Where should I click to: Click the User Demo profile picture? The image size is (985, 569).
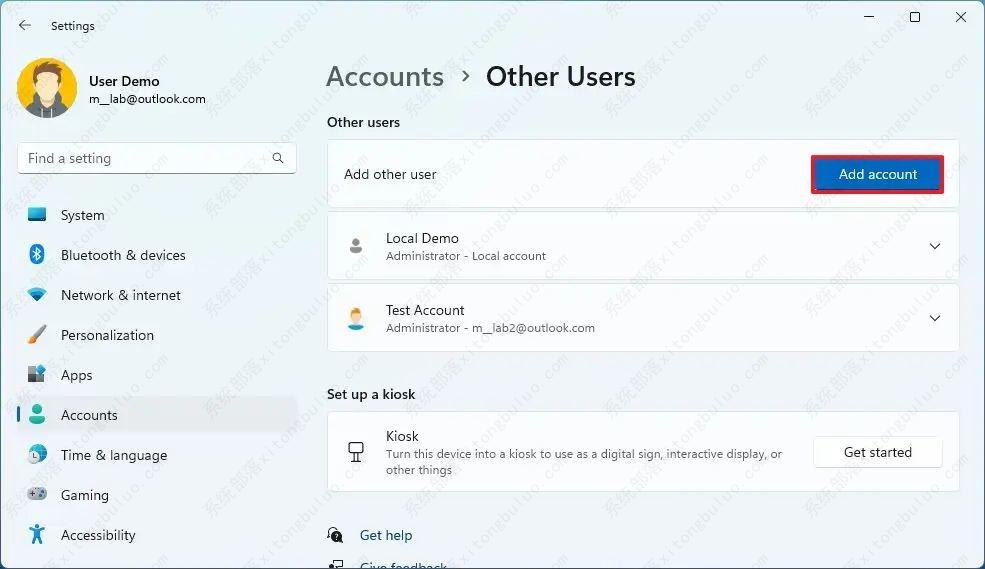(x=47, y=89)
